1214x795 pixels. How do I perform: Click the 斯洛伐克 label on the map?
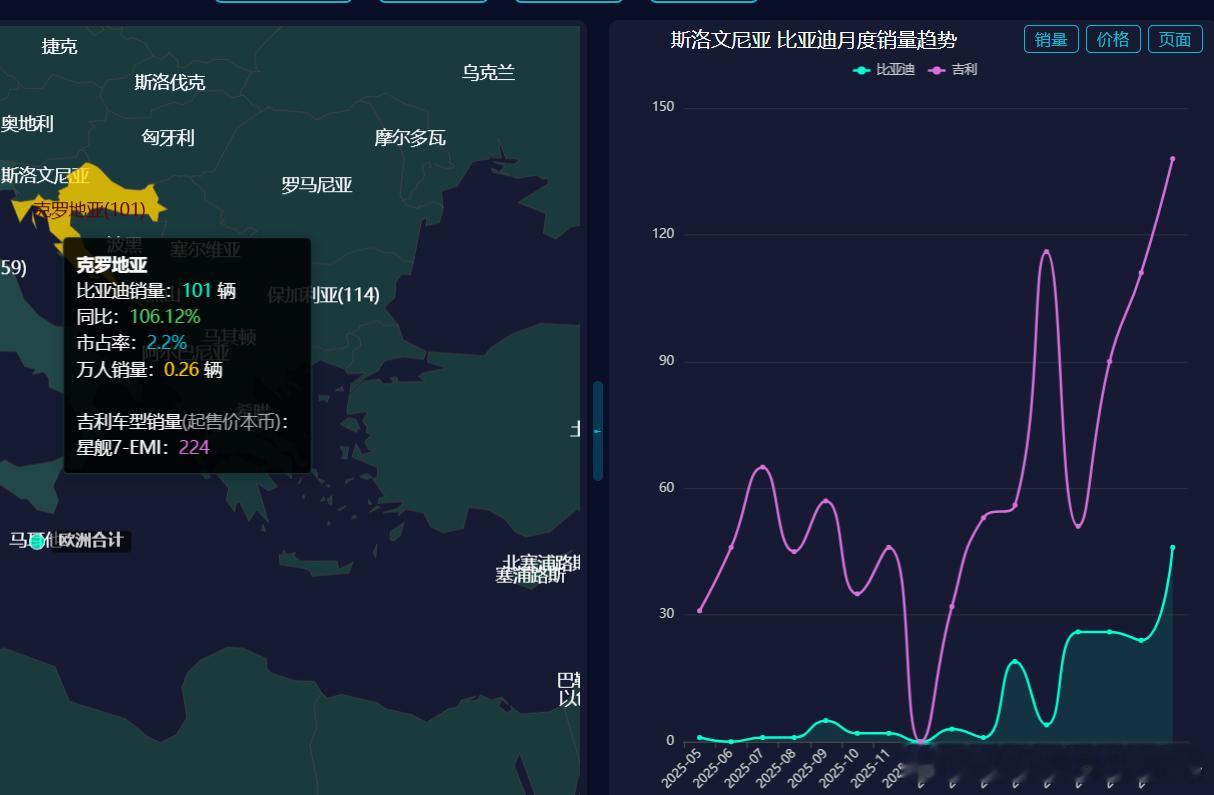coord(170,82)
